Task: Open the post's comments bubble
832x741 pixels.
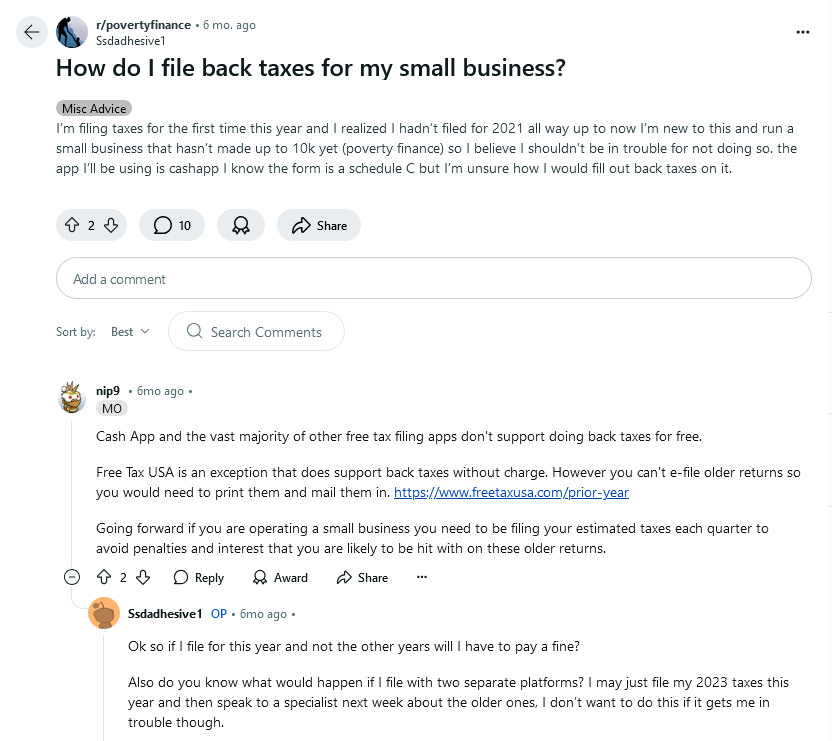Action: click(x=172, y=226)
